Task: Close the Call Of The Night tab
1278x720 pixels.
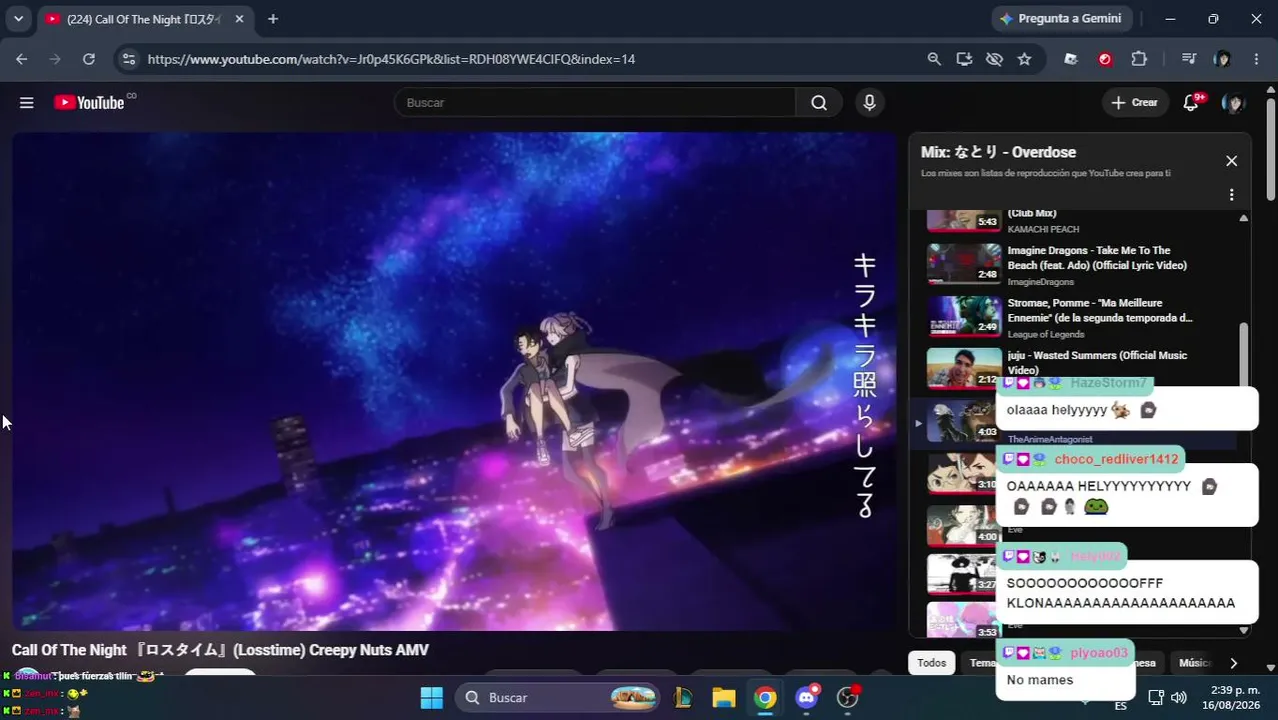Action: tap(239, 19)
